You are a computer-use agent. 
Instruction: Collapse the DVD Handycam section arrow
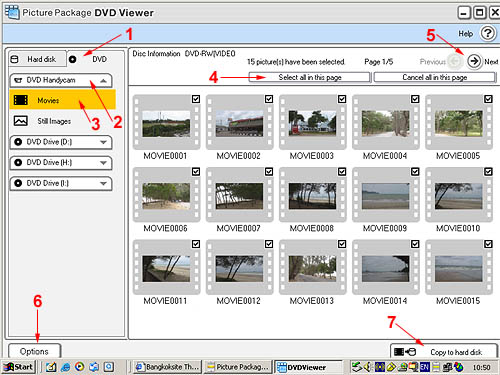(103, 81)
